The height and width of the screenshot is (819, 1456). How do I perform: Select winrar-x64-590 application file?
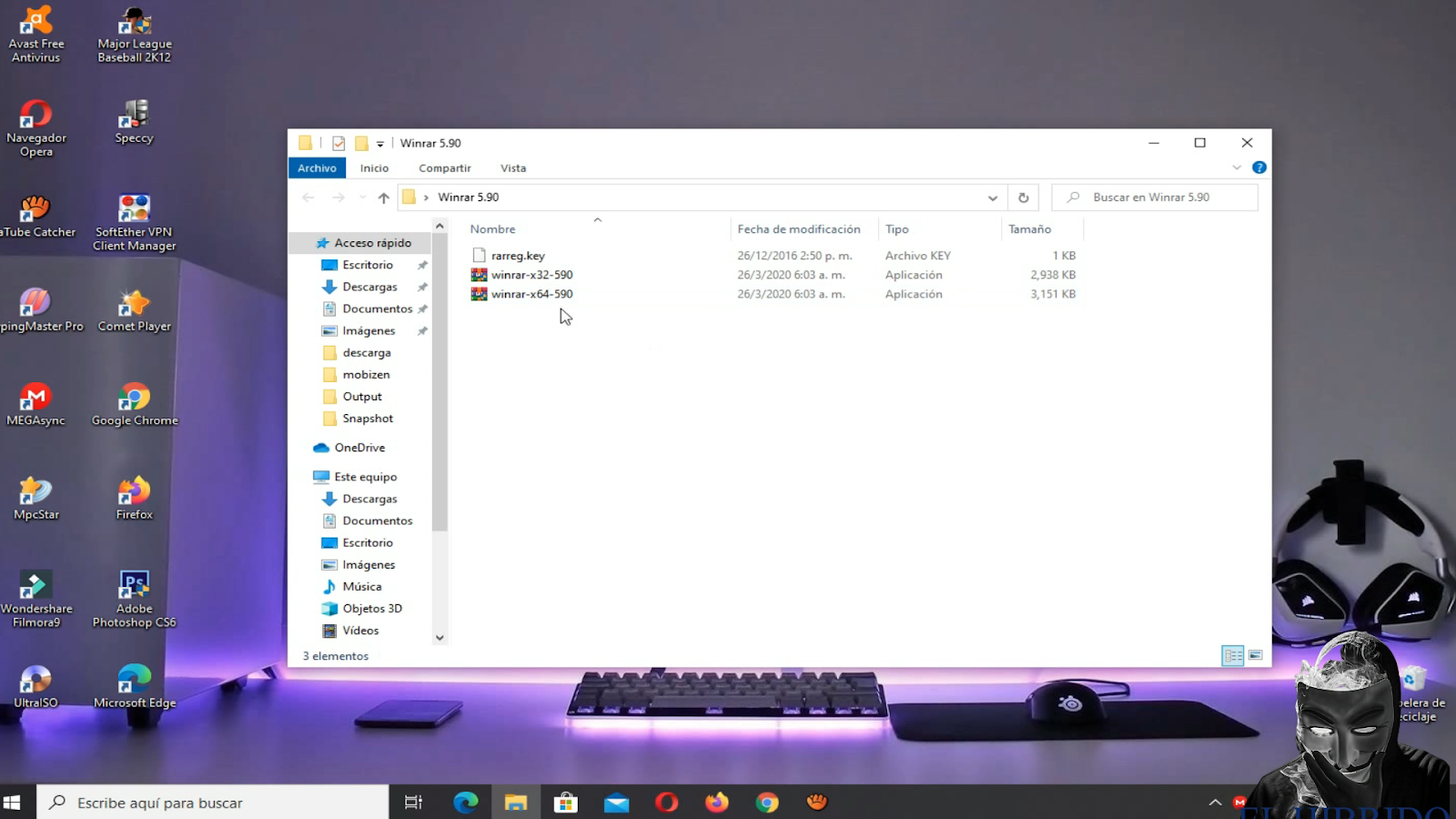[x=532, y=294]
